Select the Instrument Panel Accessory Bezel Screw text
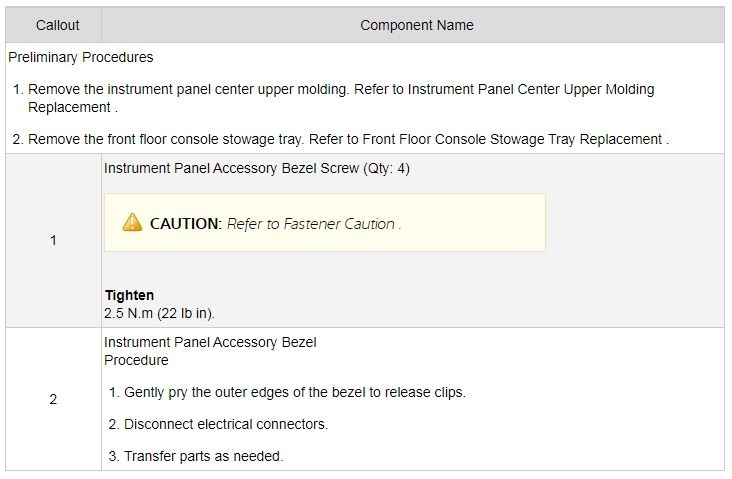 (x=257, y=168)
